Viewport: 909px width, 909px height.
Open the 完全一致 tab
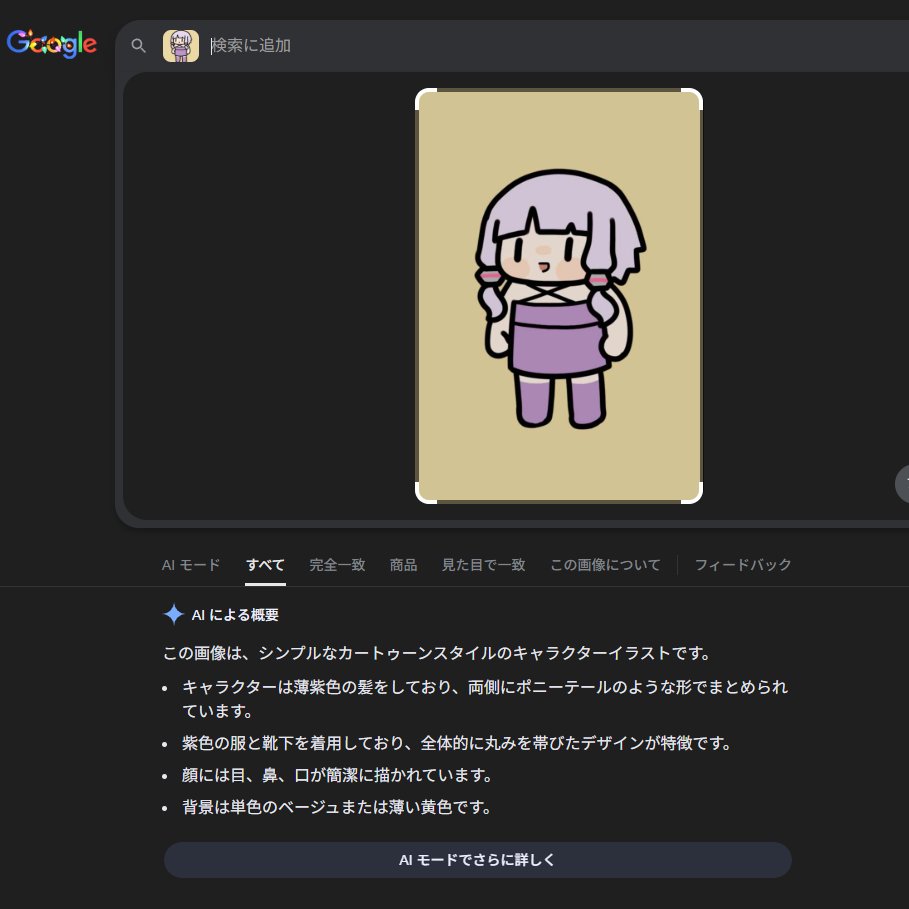[x=337, y=564]
